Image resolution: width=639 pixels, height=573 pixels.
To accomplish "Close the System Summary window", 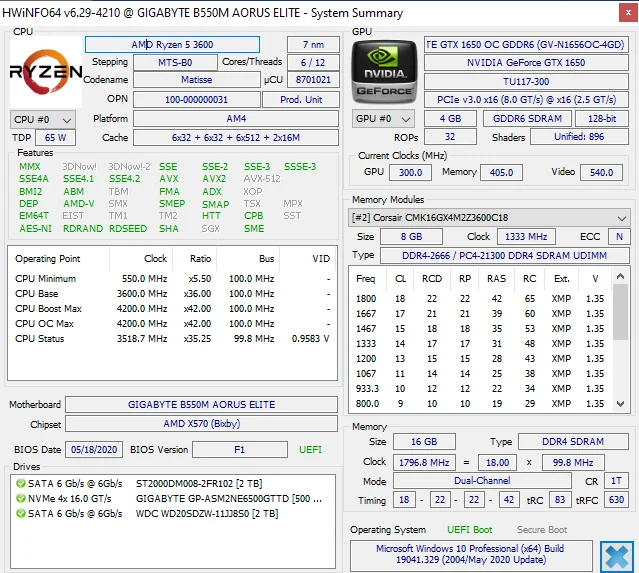I will coord(628,13).
